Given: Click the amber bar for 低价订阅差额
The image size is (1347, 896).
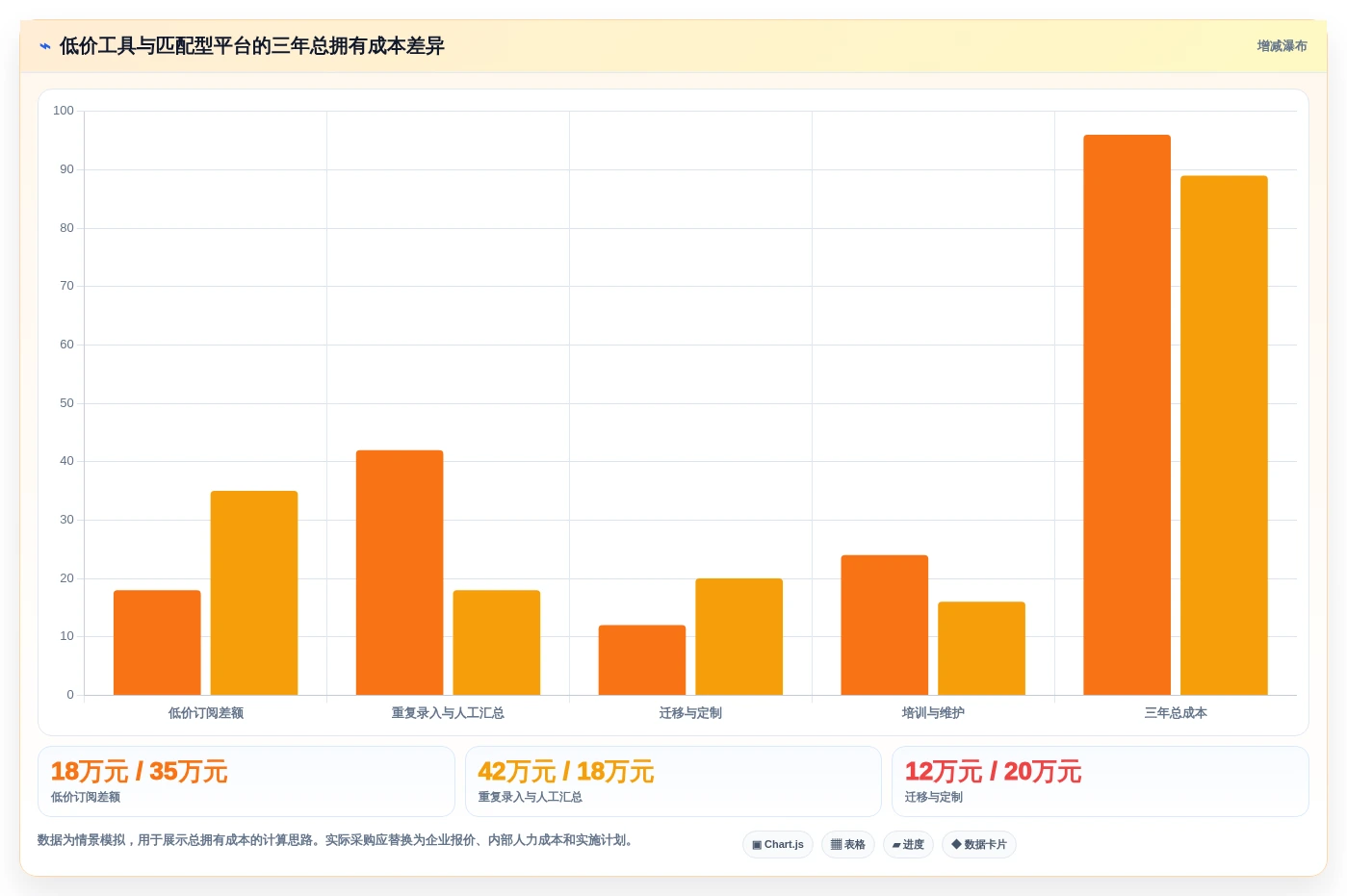Looking at the screenshot, I should 254,593.
